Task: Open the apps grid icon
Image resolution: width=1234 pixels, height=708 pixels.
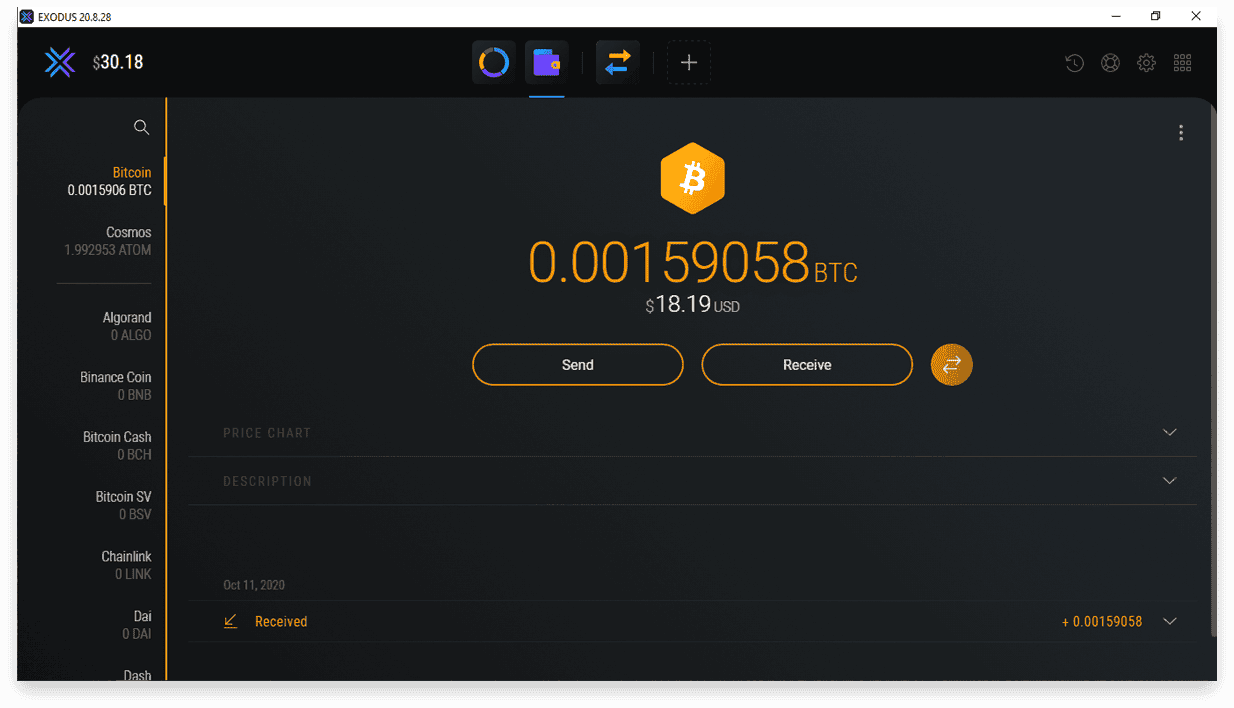Action: (1182, 63)
